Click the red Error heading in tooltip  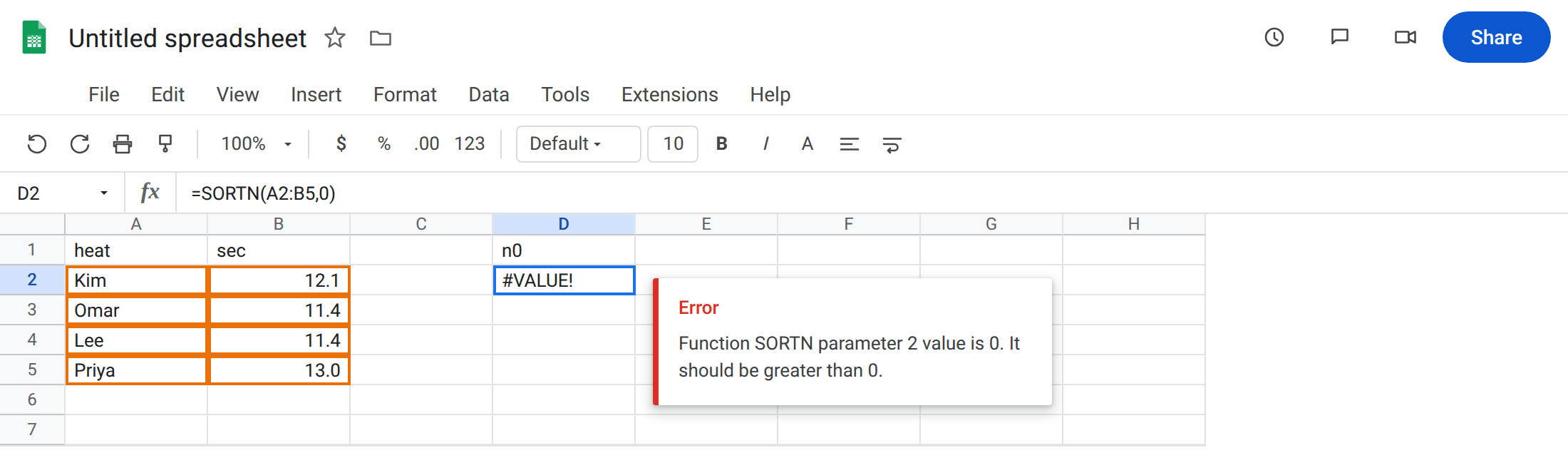[x=698, y=307]
